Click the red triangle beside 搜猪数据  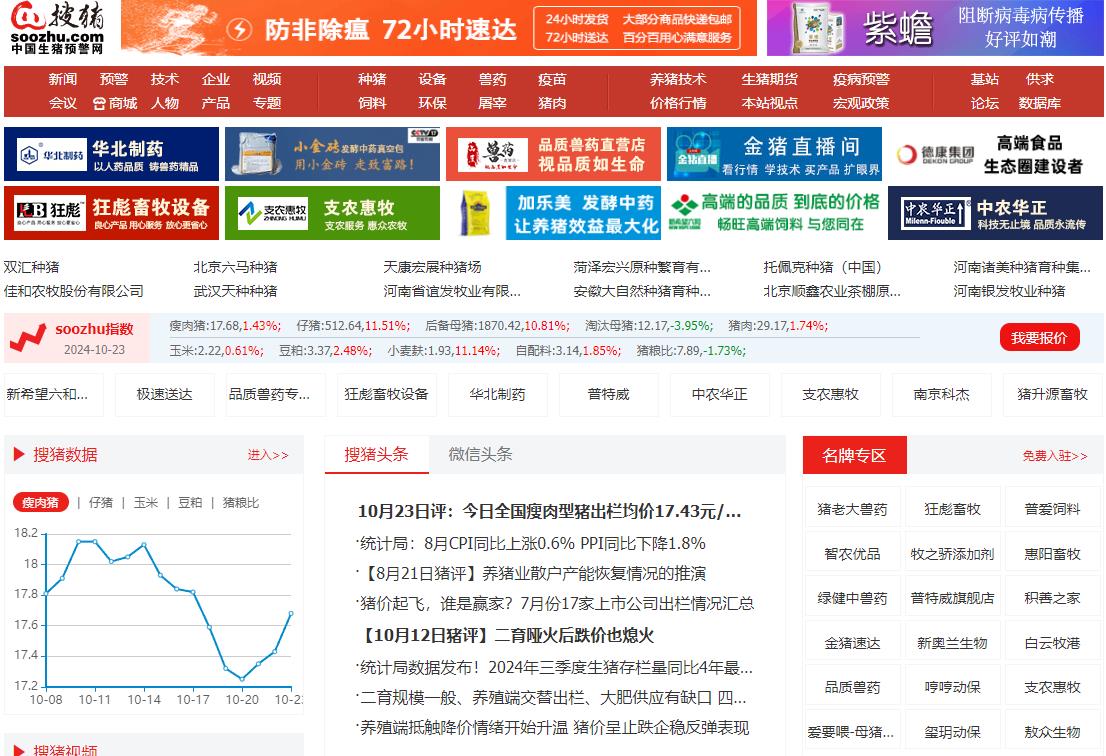[19, 454]
